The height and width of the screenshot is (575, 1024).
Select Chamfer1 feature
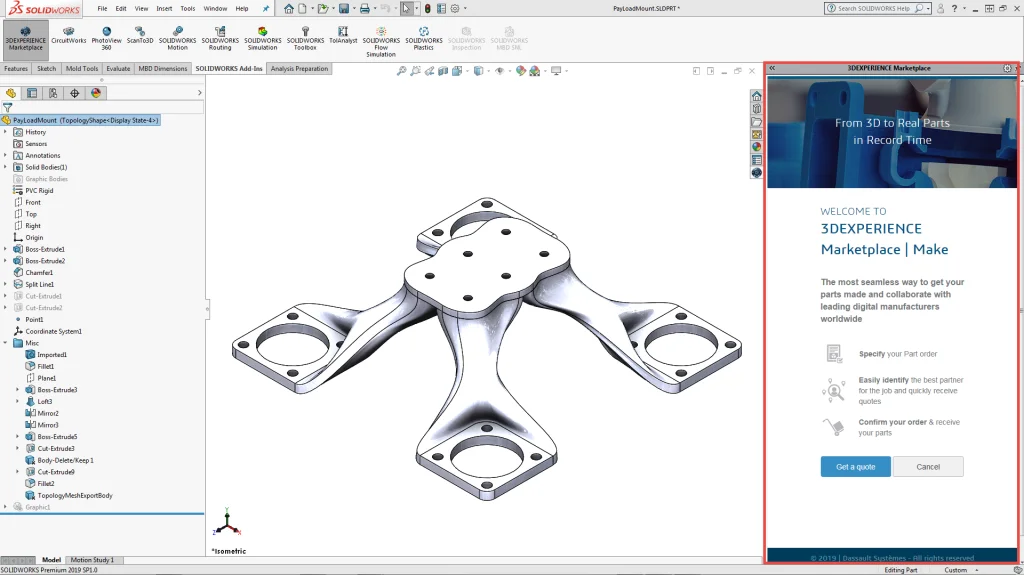(39, 272)
